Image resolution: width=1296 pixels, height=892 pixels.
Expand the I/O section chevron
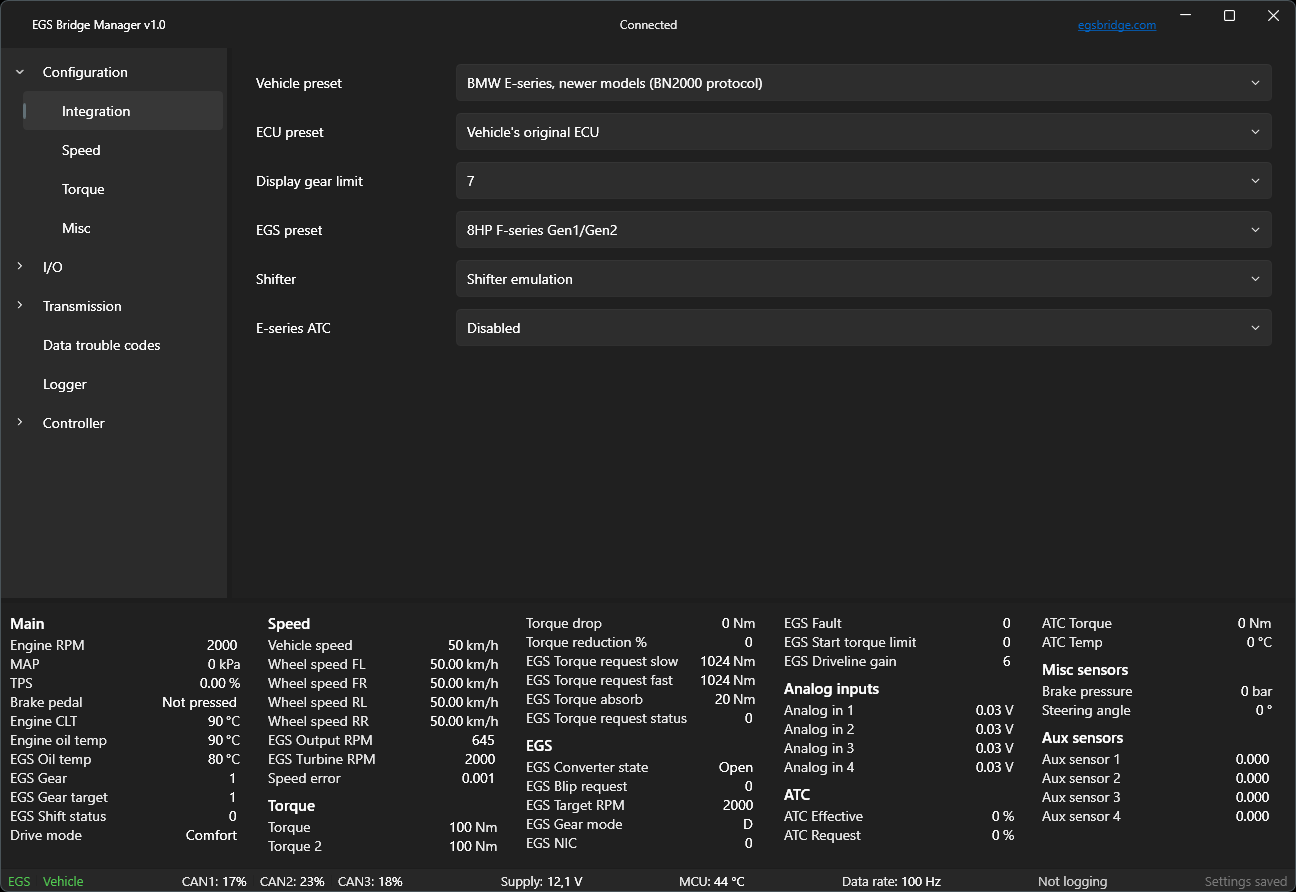pyautogui.click(x=20, y=267)
